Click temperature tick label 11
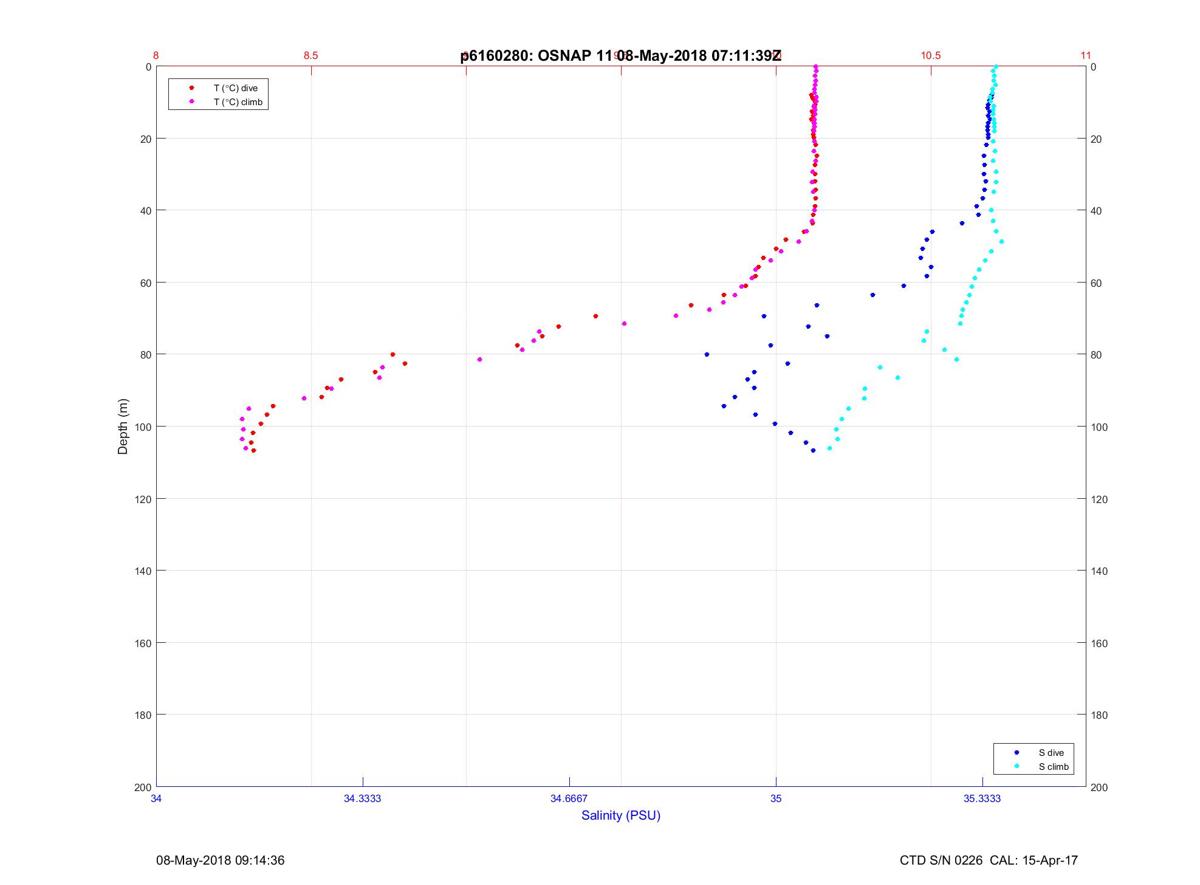This screenshot has width=1200, height=885. coord(1086,56)
